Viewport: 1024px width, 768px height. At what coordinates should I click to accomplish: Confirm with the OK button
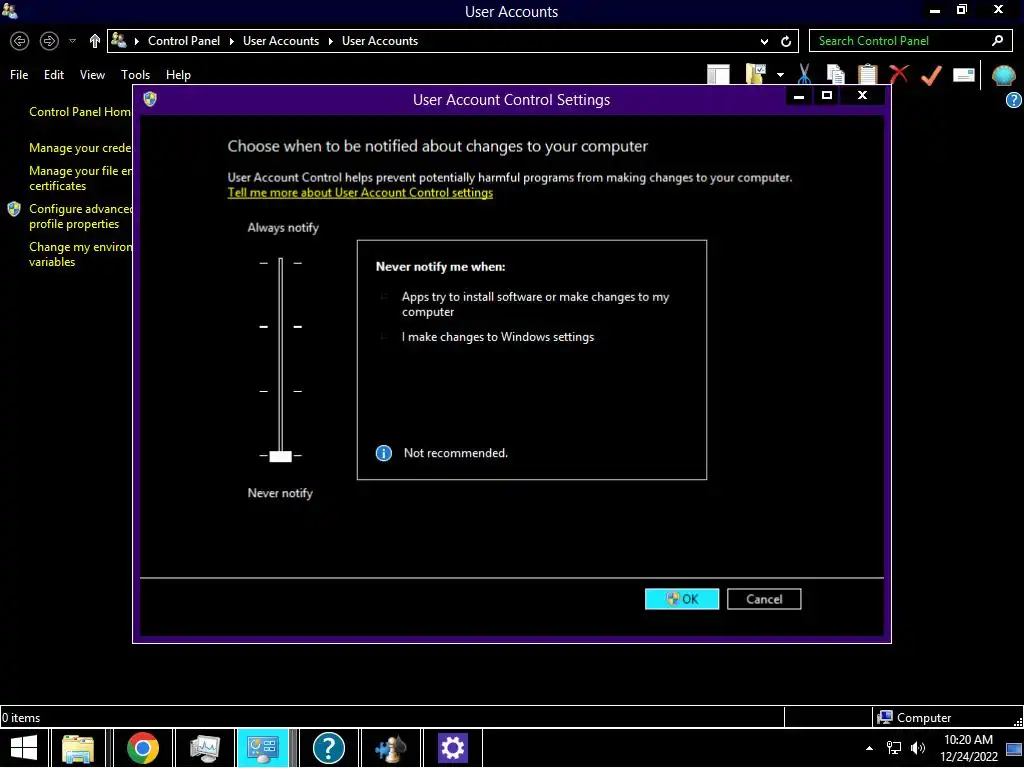[x=682, y=599]
